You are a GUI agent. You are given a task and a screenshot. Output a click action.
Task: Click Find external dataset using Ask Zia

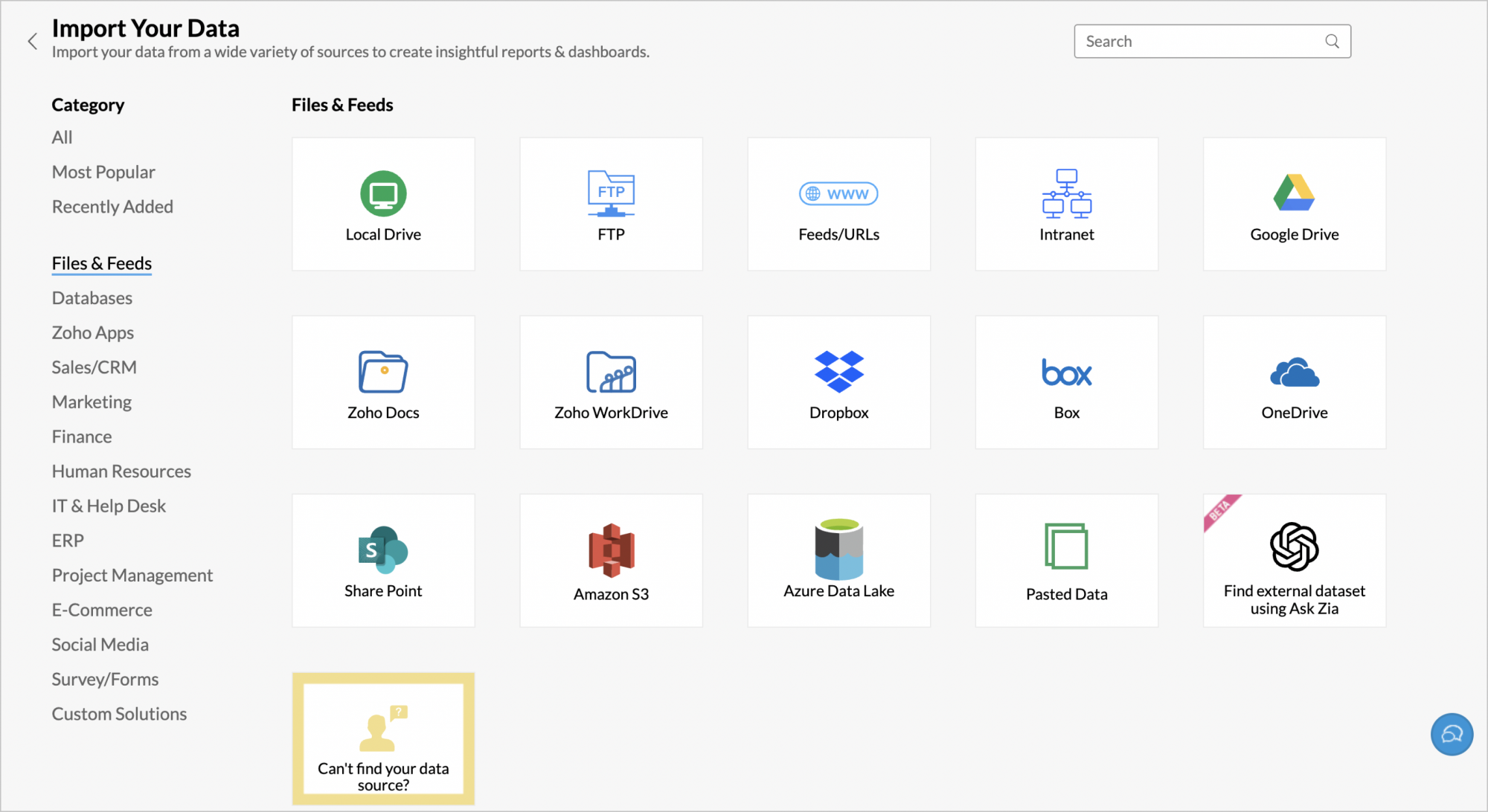point(1294,561)
